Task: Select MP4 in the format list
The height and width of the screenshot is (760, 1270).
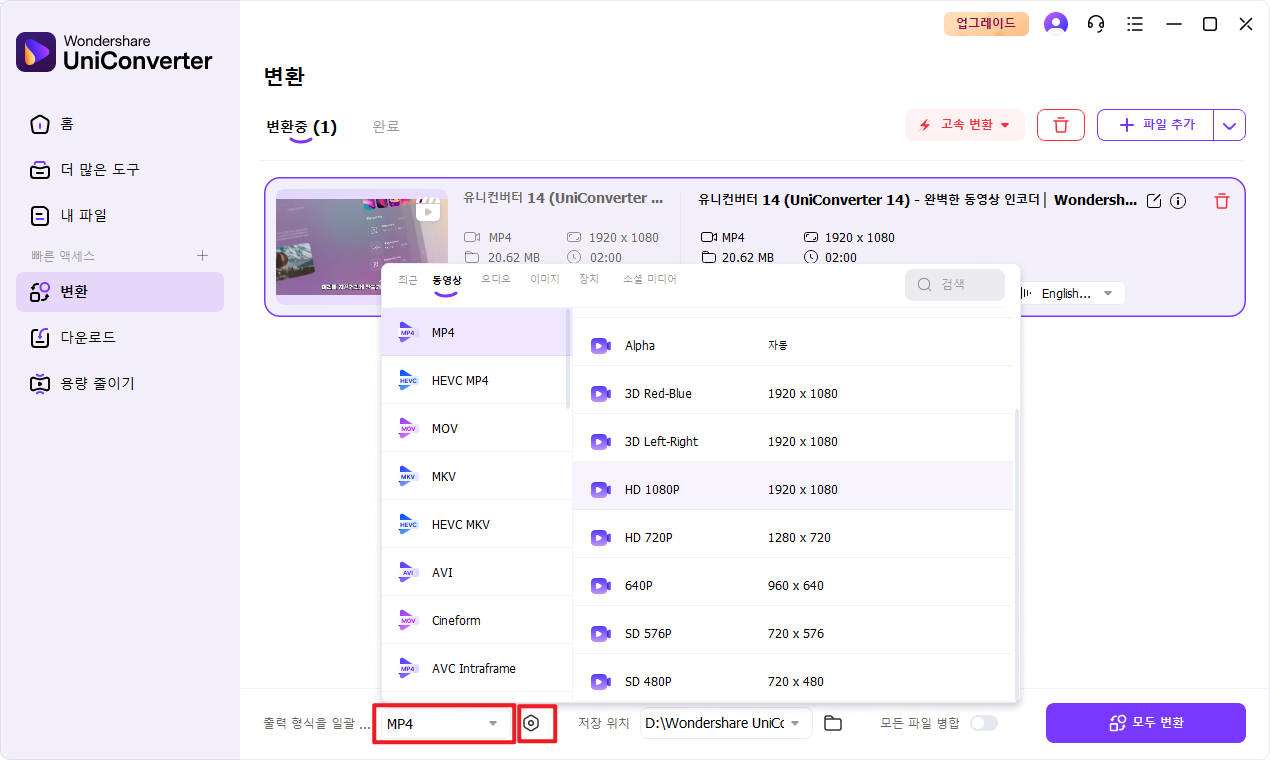Action: tap(475, 332)
